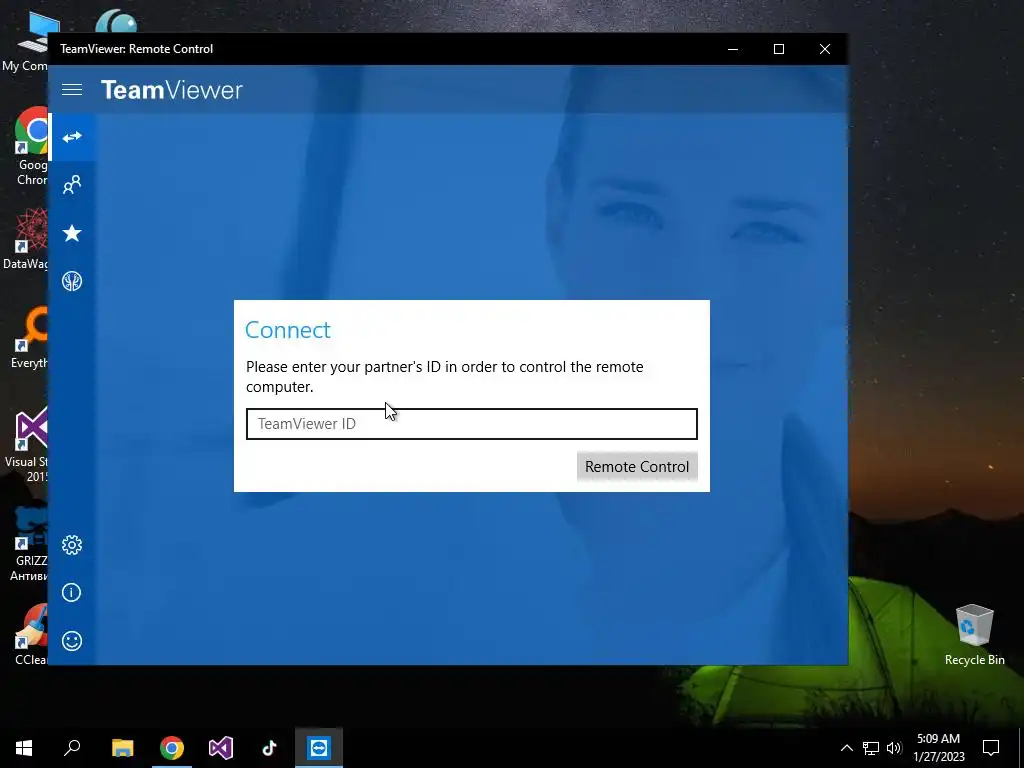Focus the TeamViewer ID input field
This screenshot has height=768, width=1024.
click(472, 424)
